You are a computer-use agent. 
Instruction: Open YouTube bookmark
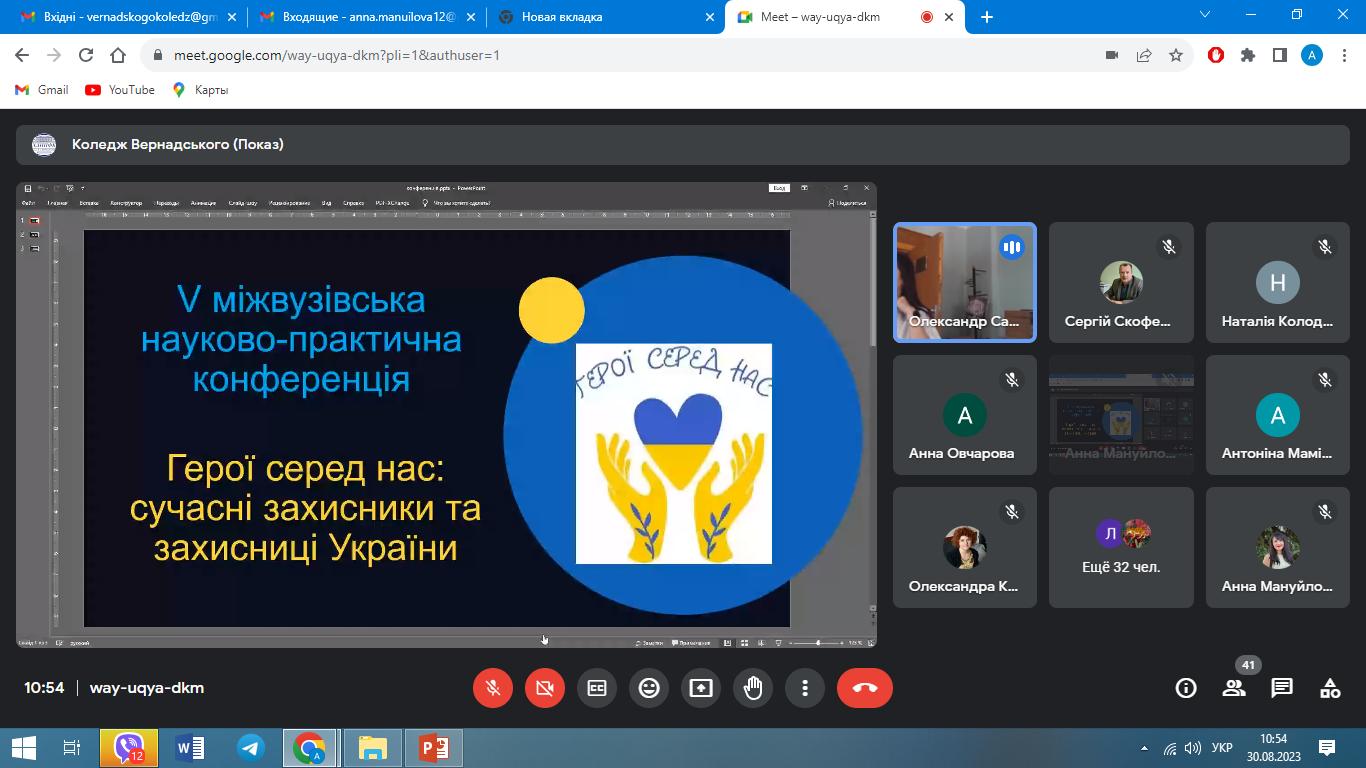point(120,90)
